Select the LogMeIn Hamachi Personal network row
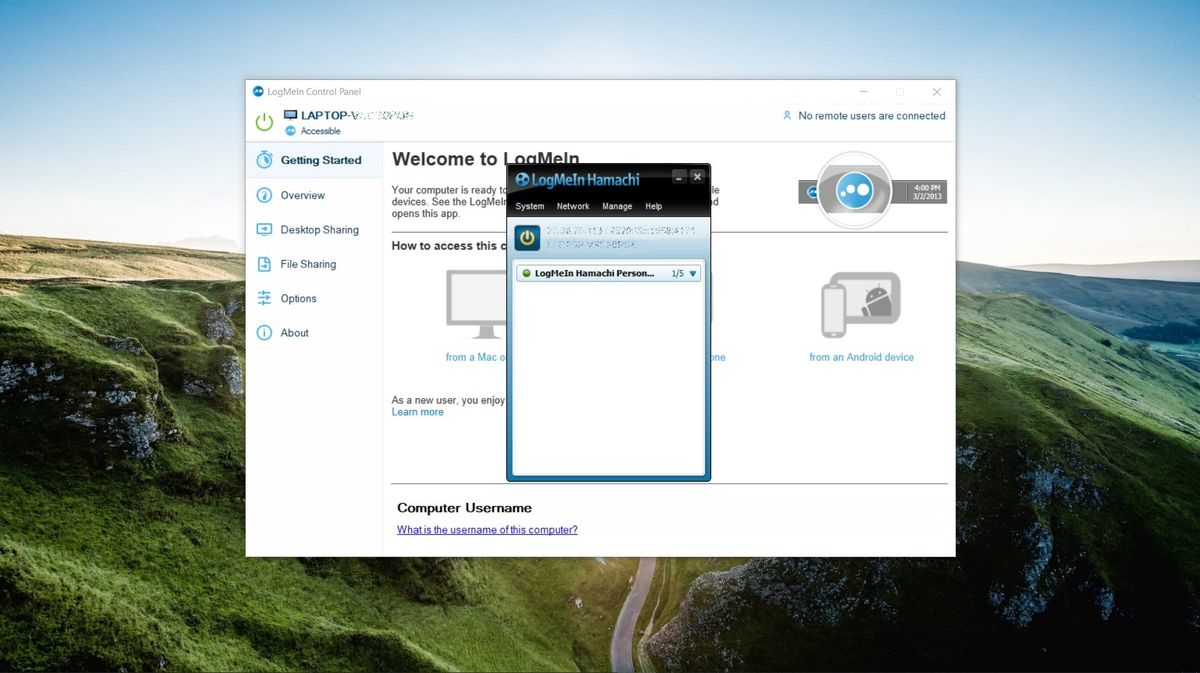1200x673 pixels. pos(609,273)
